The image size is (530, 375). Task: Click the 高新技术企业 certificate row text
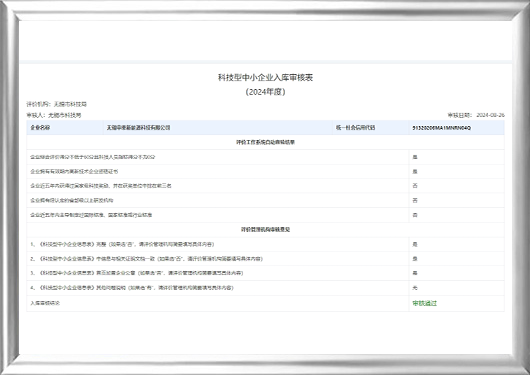74,171
